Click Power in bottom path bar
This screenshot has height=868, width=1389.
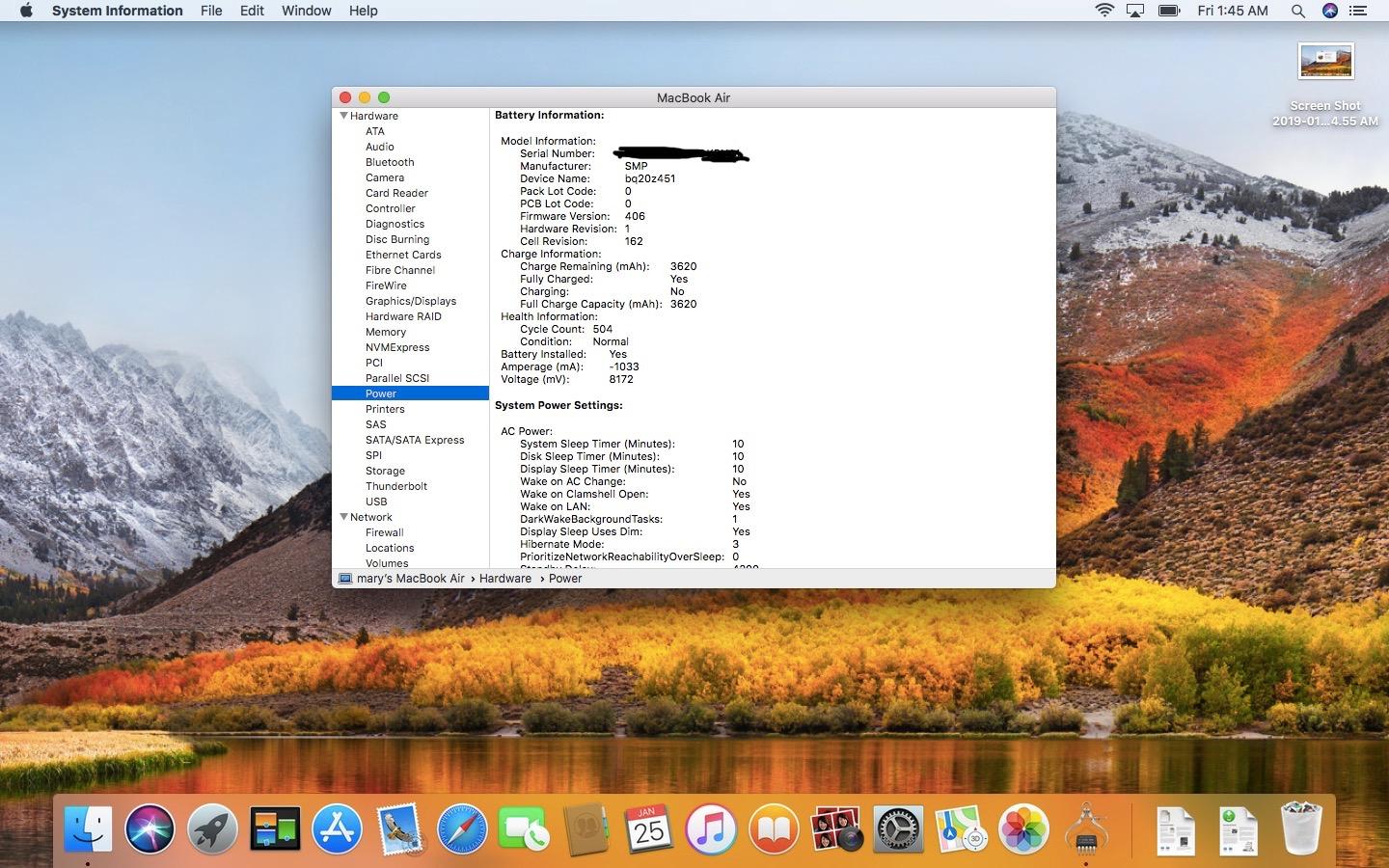point(565,579)
